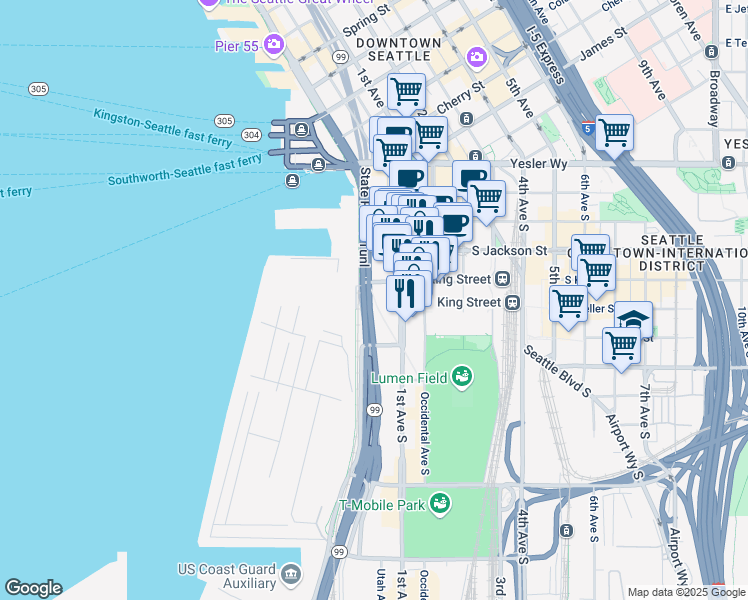Viewport: 748px width, 600px height.
Task: Select the upper King Street station icon
Action: [x=502, y=279]
